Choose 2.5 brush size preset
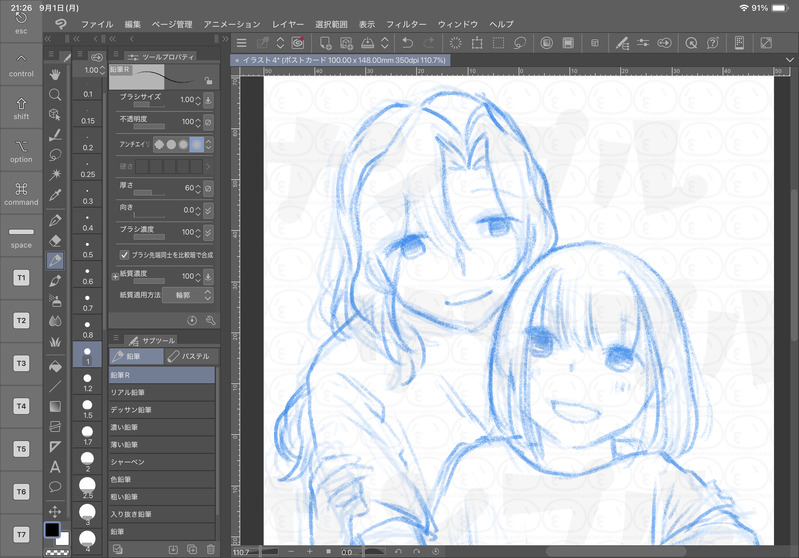The image size is (799, 558). (88, 487)
